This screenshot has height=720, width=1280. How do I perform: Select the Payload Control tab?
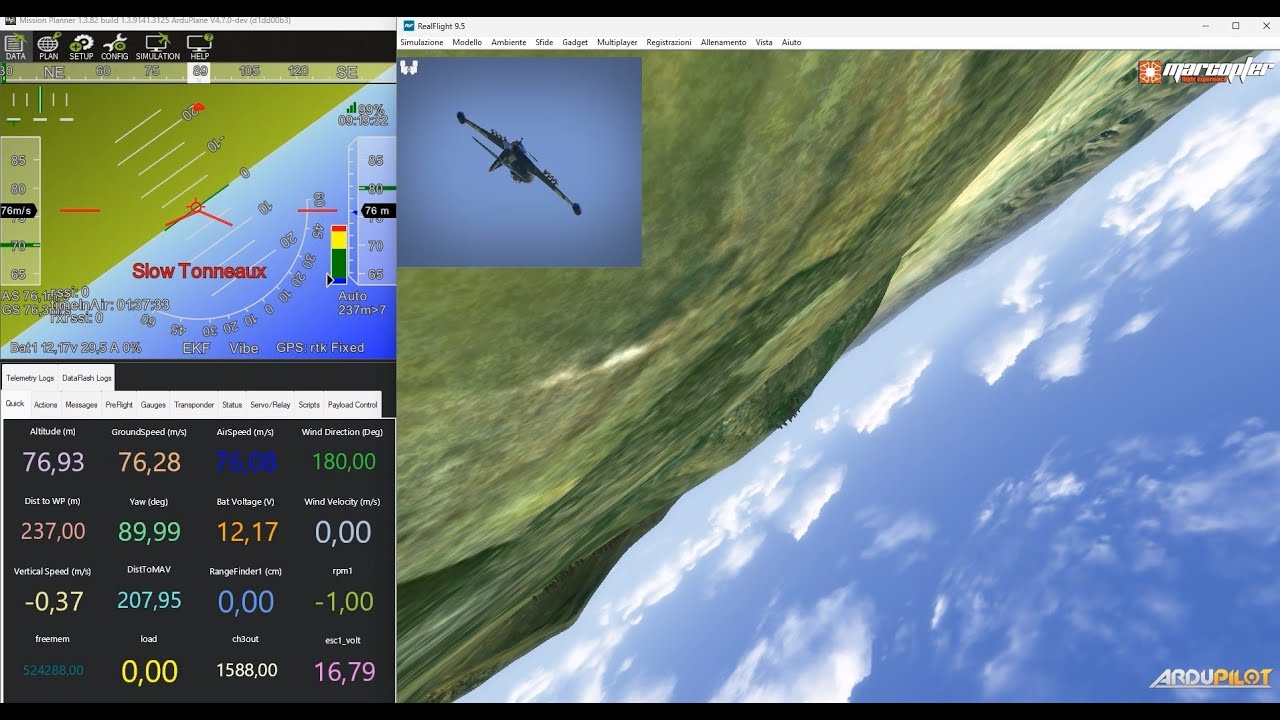click(x=353, y=405)
